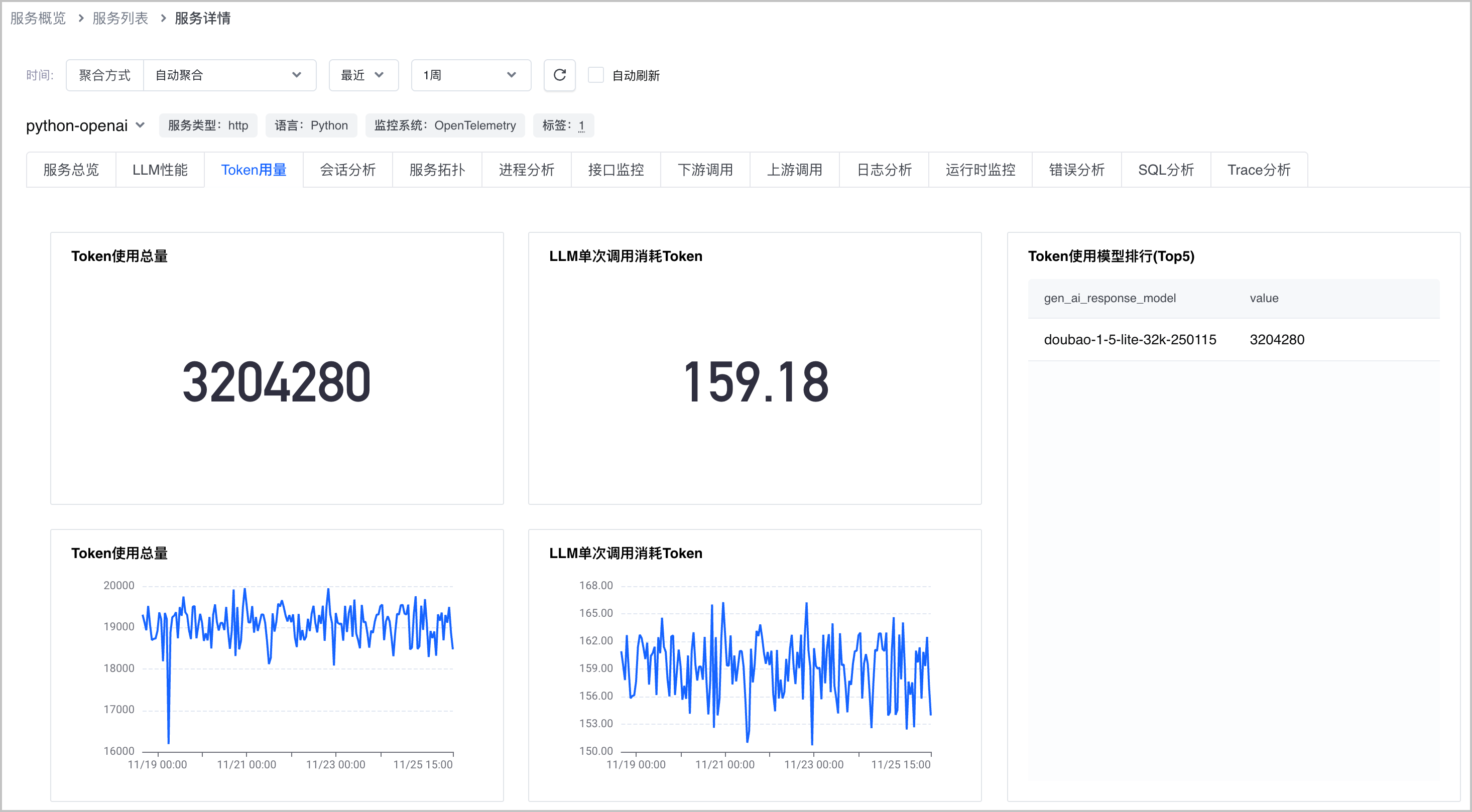Enable the 自动刷新 checkbox
Viewport: 1472px width, 812px height.
click(x=595, y=75)
